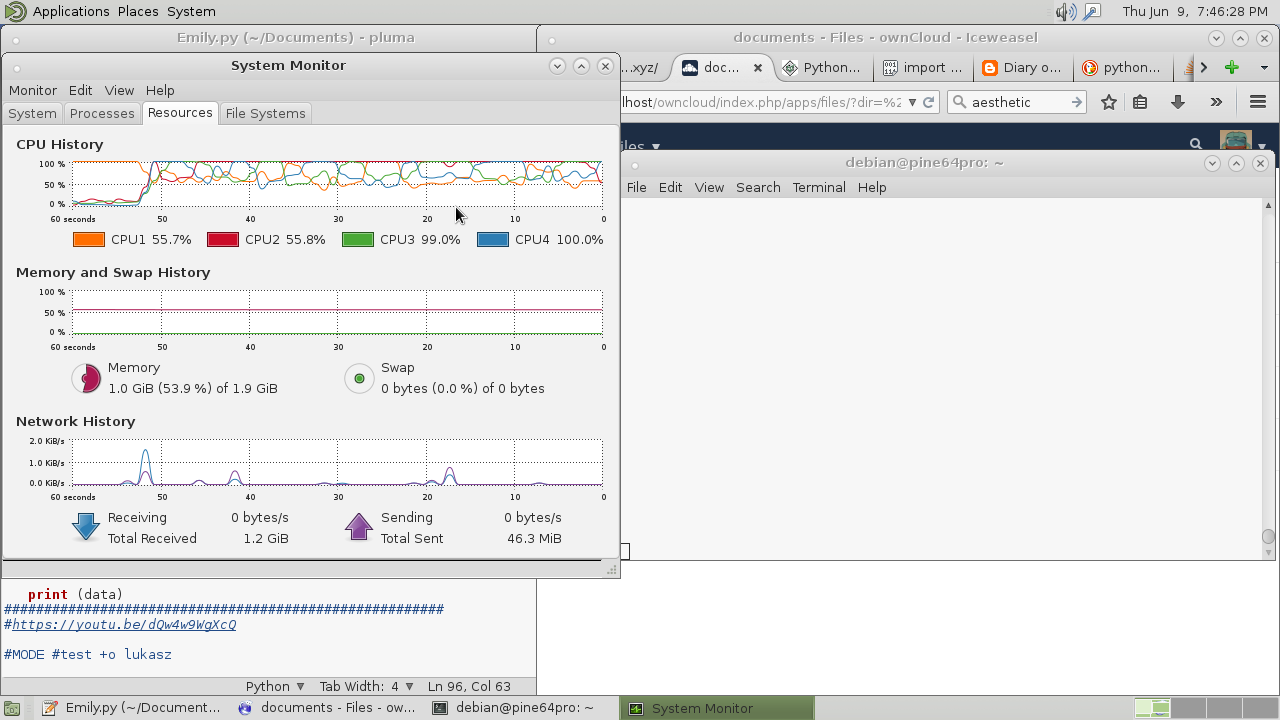The image size is (1280, 720).
Task: Click the URL history dropdown arrow
Action: click(x=910, y=102)
